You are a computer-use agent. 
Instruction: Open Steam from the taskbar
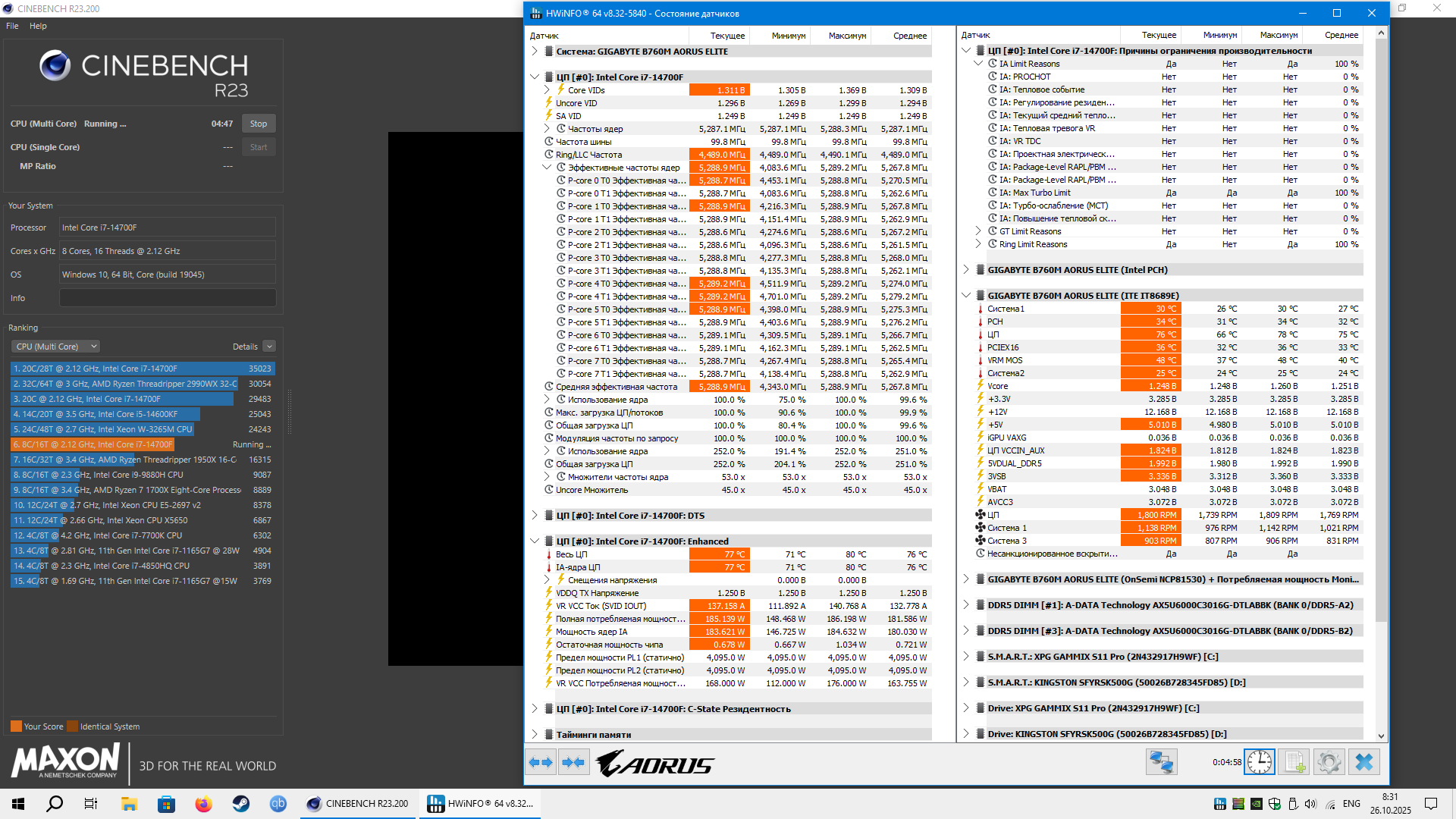241,804
